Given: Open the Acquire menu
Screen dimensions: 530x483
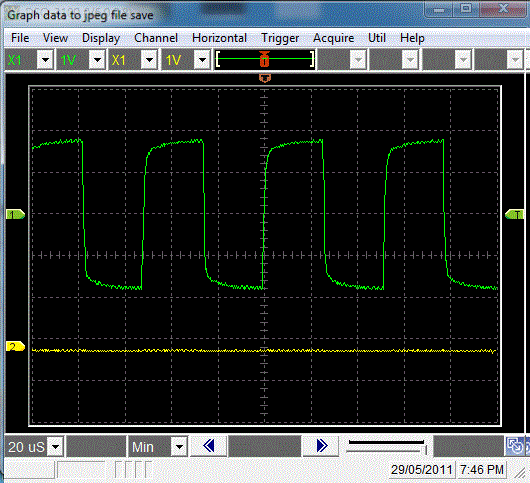Looking at the screenshot, I should (333, 38).
